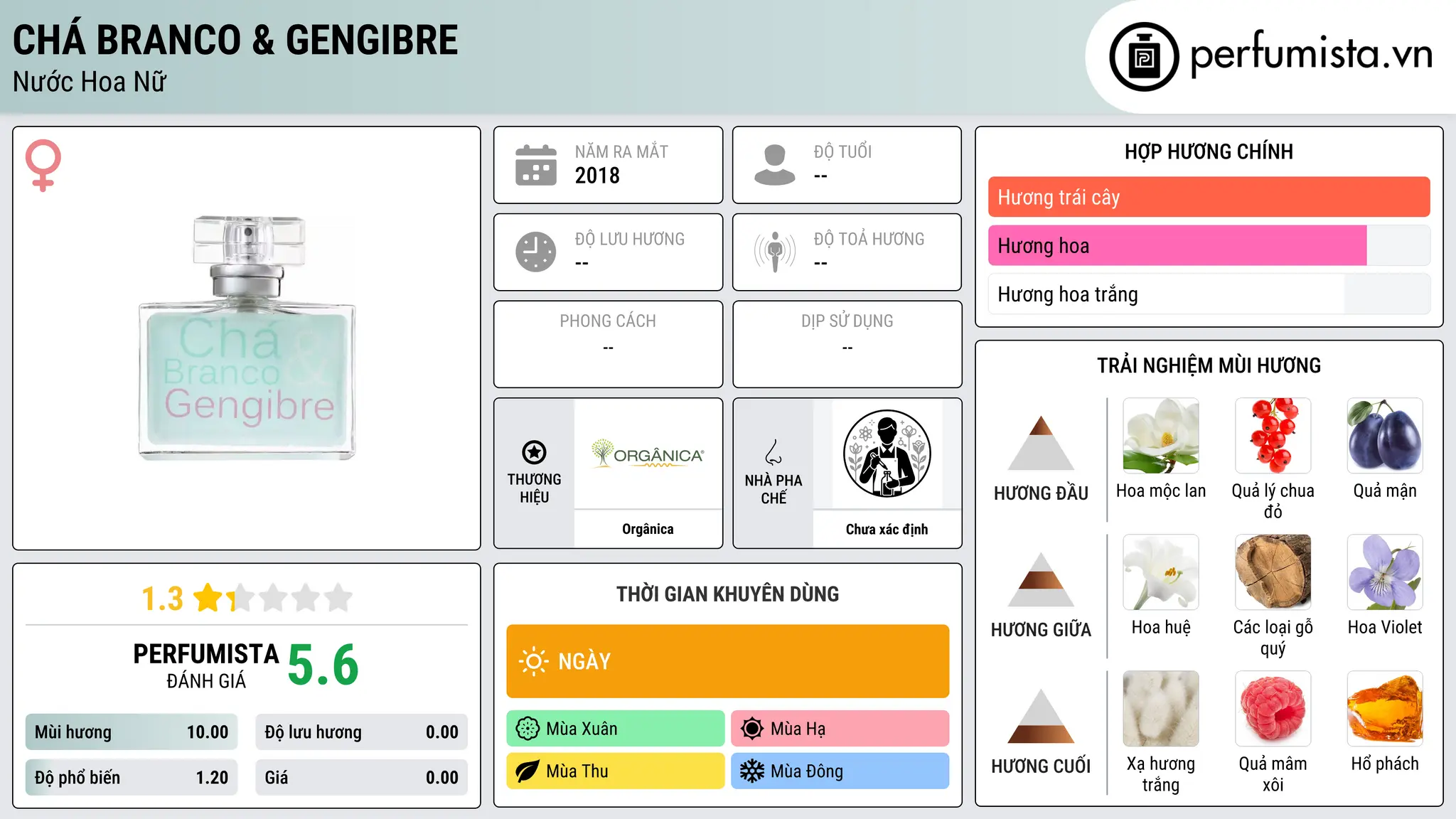Click the launch year value 2018
The width and height of the screenshot is (1456, 819).
click(x=597, y=176)
